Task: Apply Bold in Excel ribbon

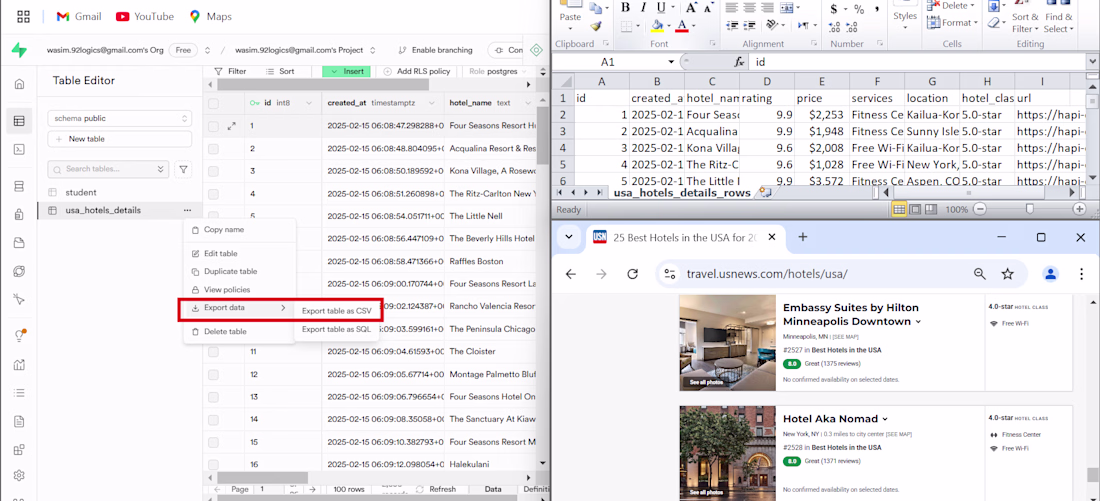Action: click(x=625, y=7)
